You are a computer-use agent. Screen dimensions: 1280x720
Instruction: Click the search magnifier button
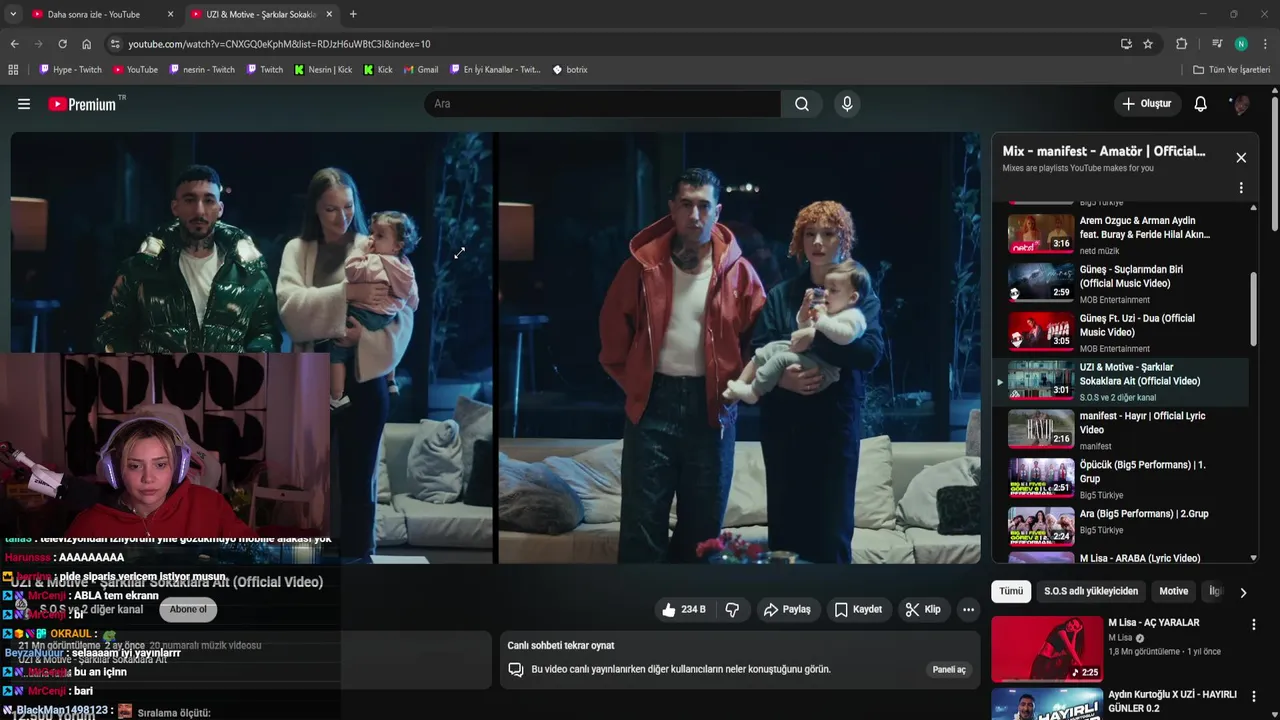[802, 104]
